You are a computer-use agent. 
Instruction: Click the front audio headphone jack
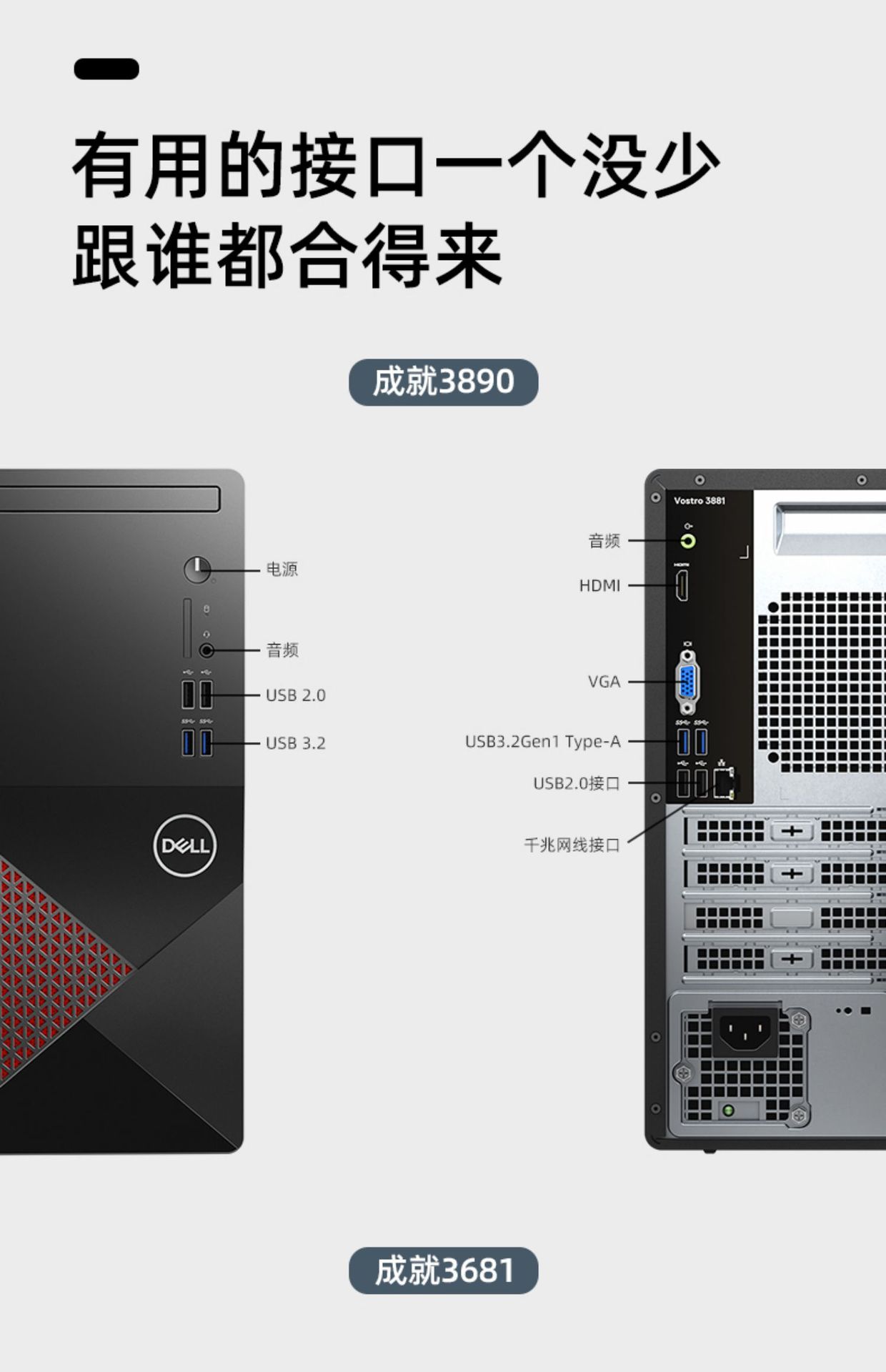[x=207, y=650]
